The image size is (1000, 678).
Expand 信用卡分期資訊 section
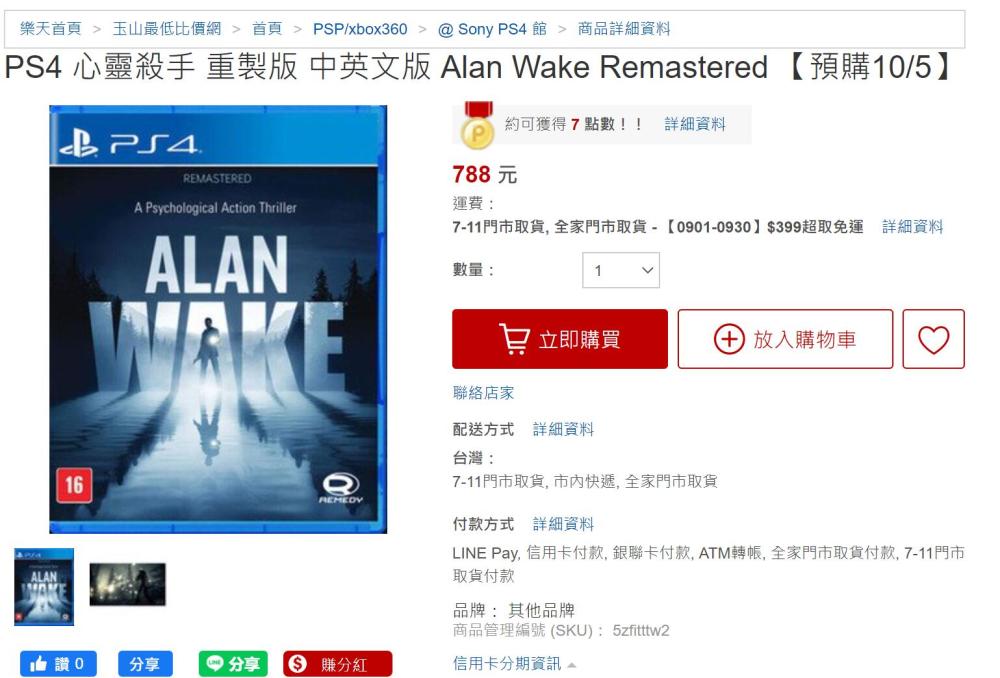[x=514, y=663]
